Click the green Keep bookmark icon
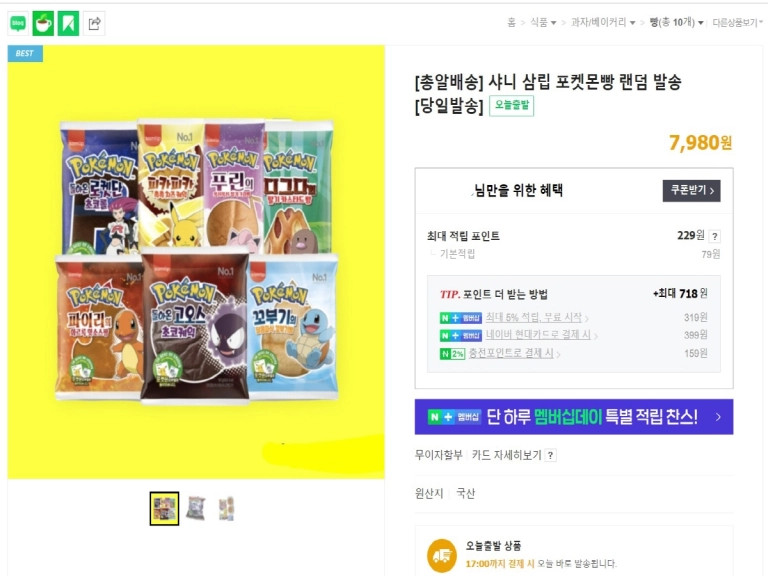The image size is (768, 576). [x=69, y=23]
